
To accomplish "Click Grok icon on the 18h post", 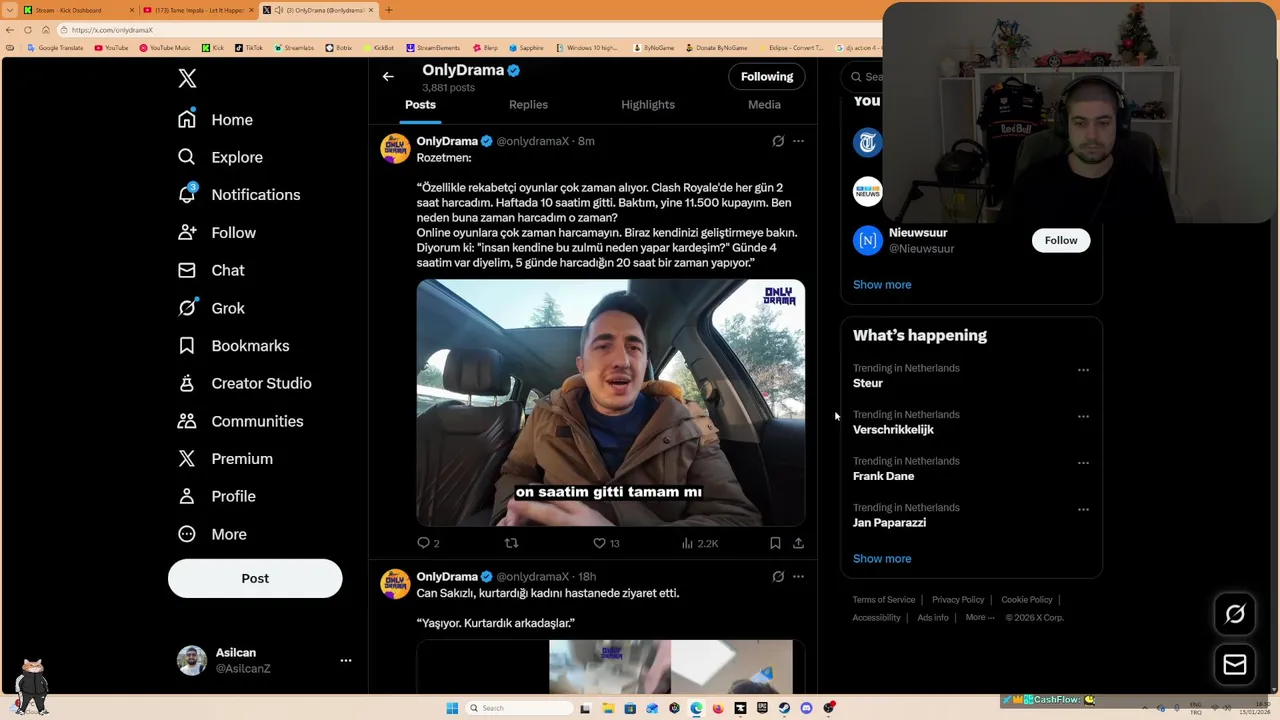I will point(778,577).
